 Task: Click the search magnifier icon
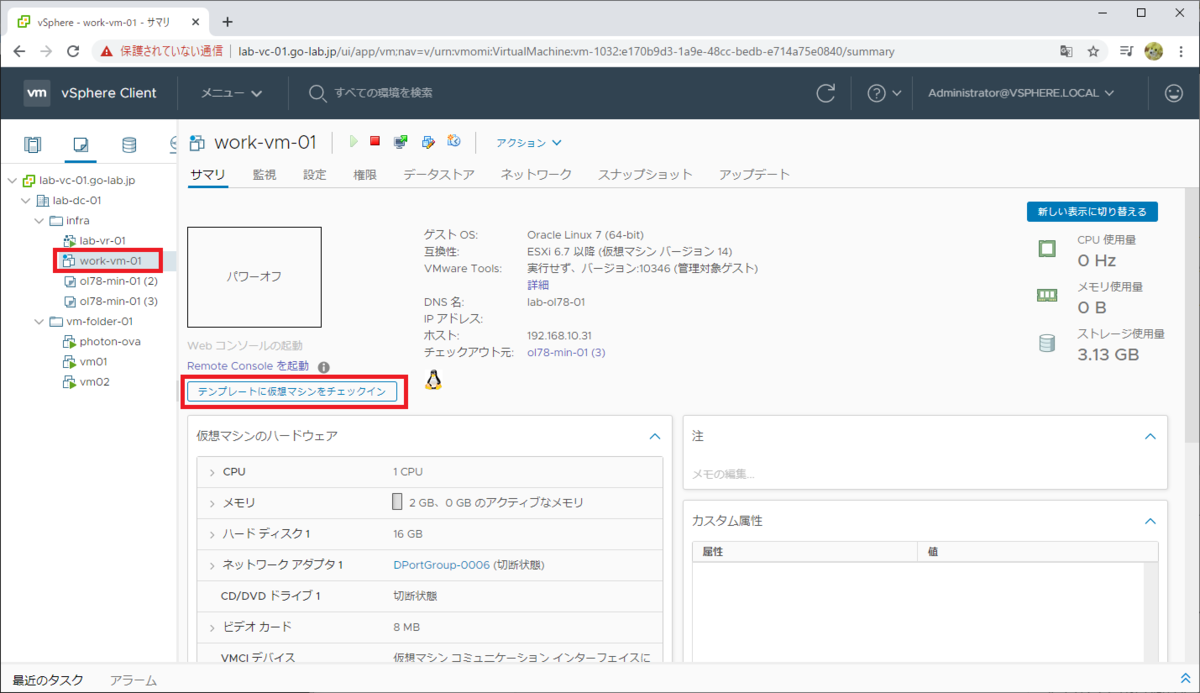[x=317, y=93]
